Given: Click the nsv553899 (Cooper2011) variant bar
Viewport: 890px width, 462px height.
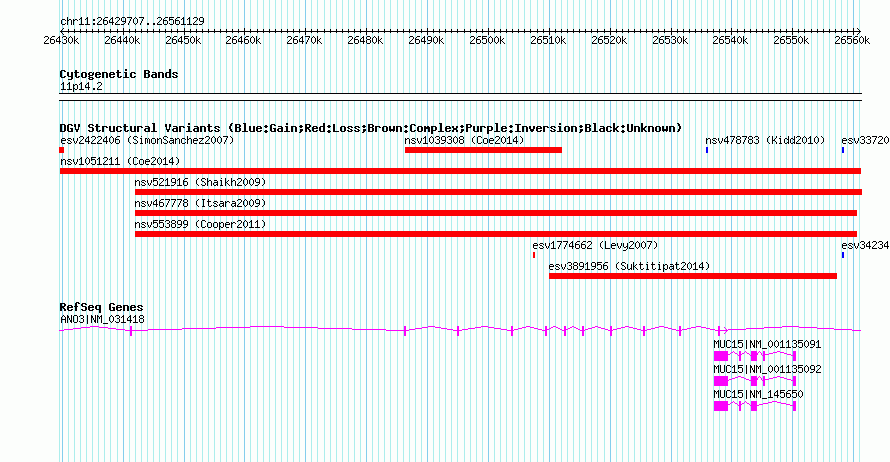Looking at the screenshot, I should (x=496, y=234).
